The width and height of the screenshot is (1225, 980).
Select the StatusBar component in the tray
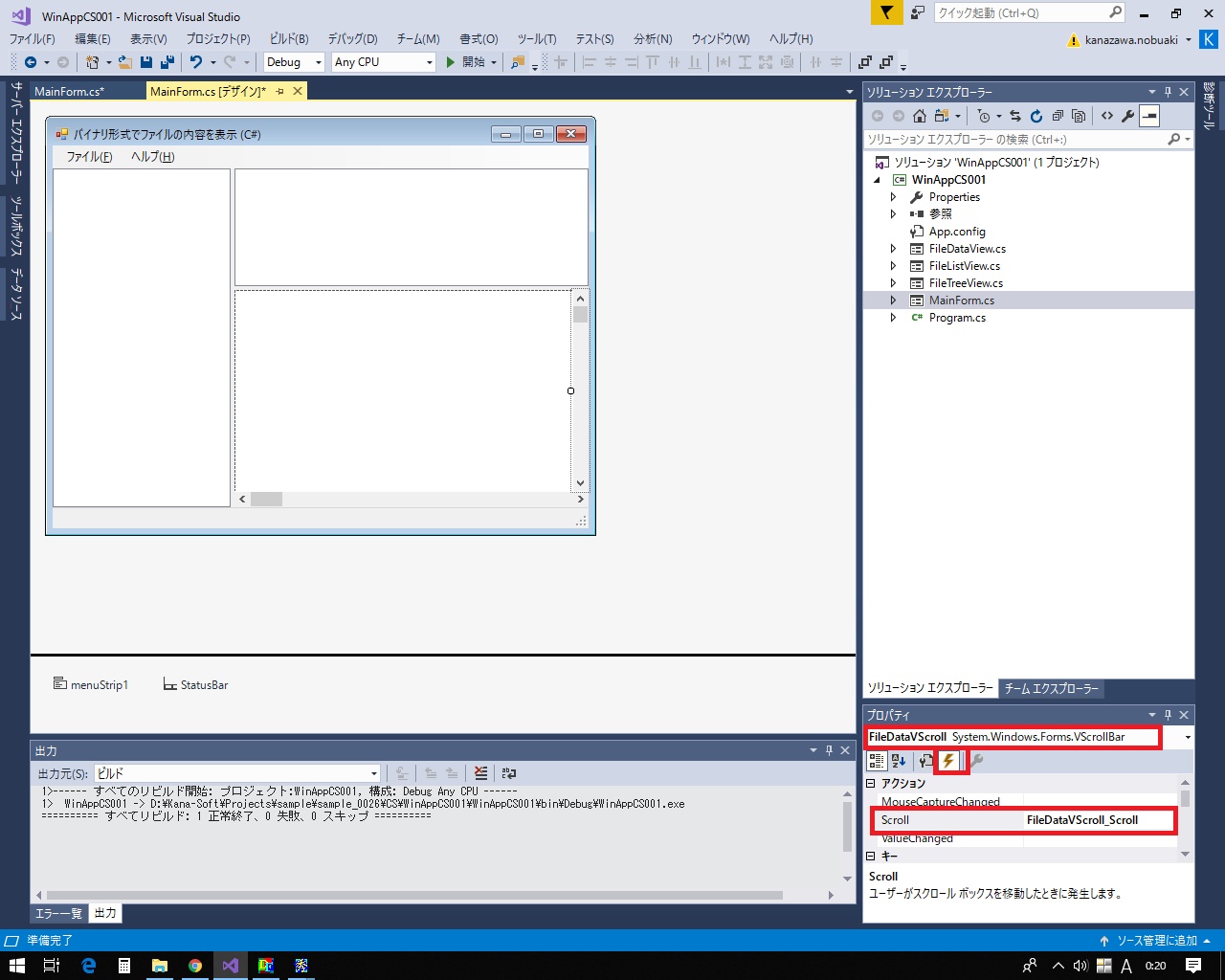pos(195,685)
